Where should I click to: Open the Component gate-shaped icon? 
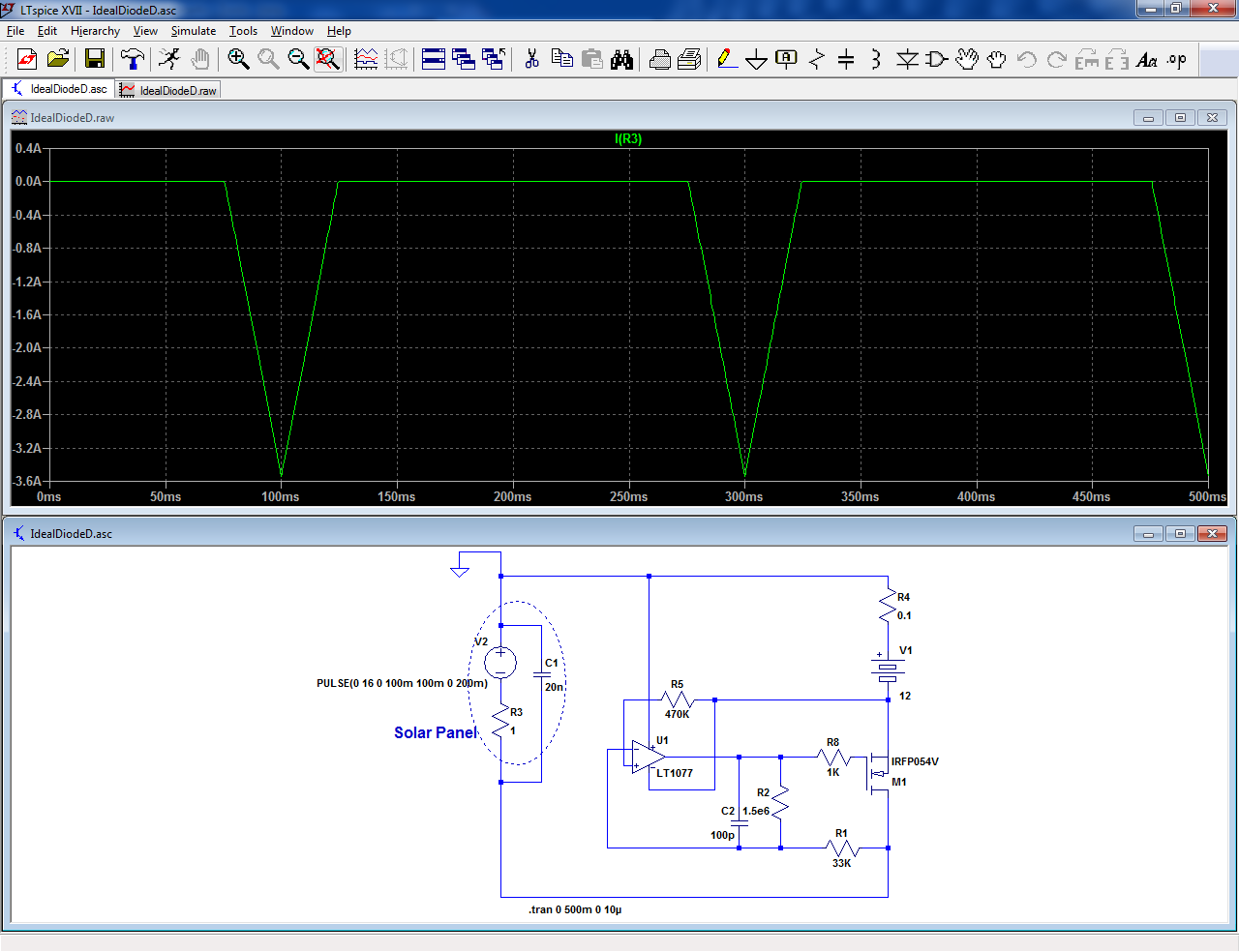pyautogui.click(x=936, y=60)
